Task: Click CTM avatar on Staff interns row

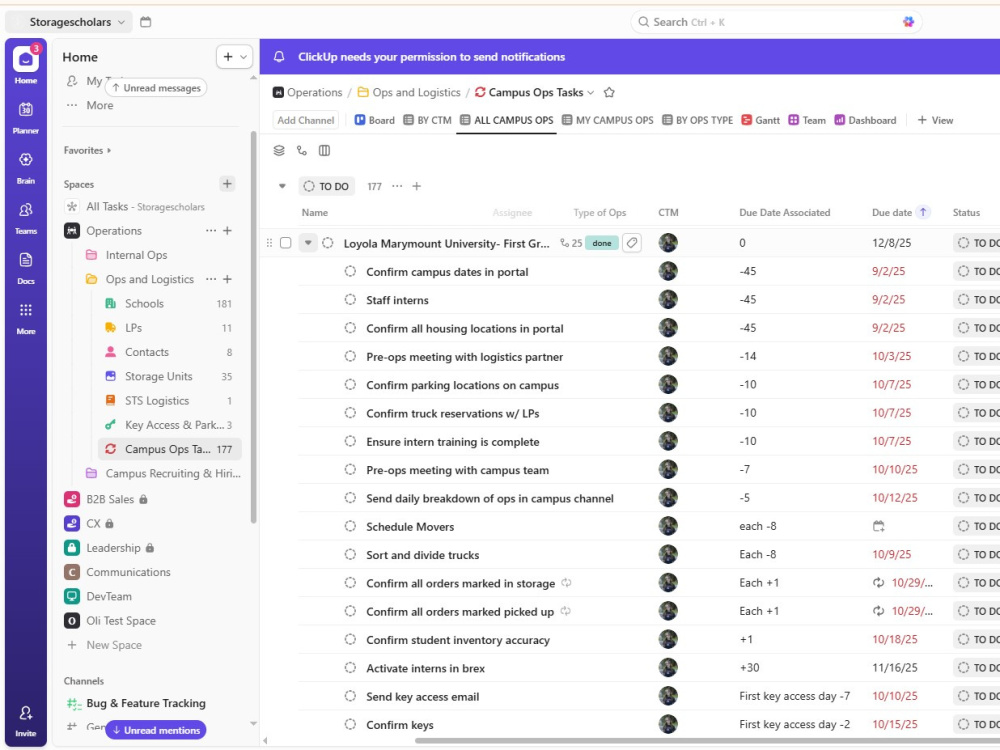Action: tap(668, 299)
